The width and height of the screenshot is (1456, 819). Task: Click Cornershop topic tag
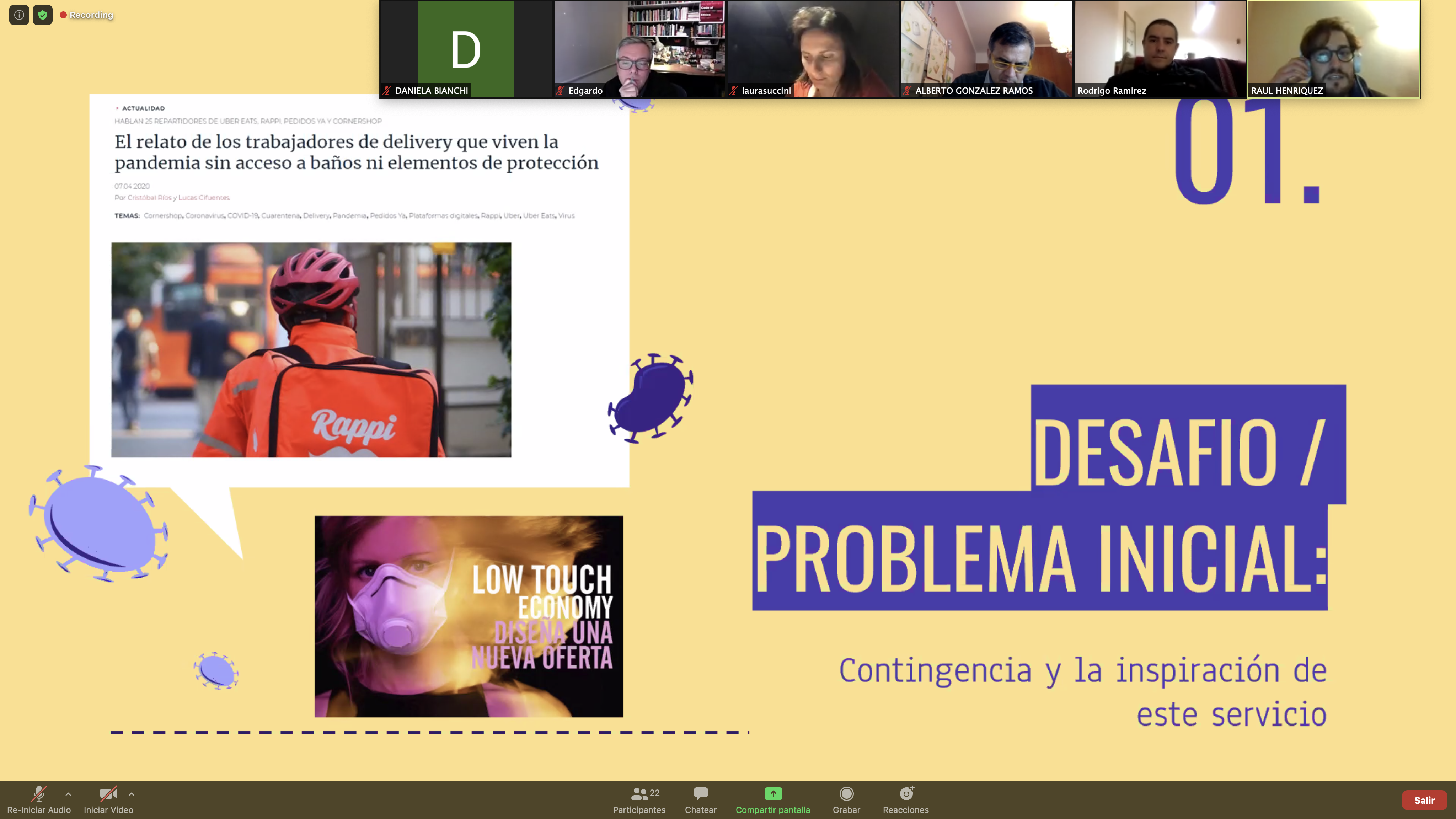click(163, 215)
